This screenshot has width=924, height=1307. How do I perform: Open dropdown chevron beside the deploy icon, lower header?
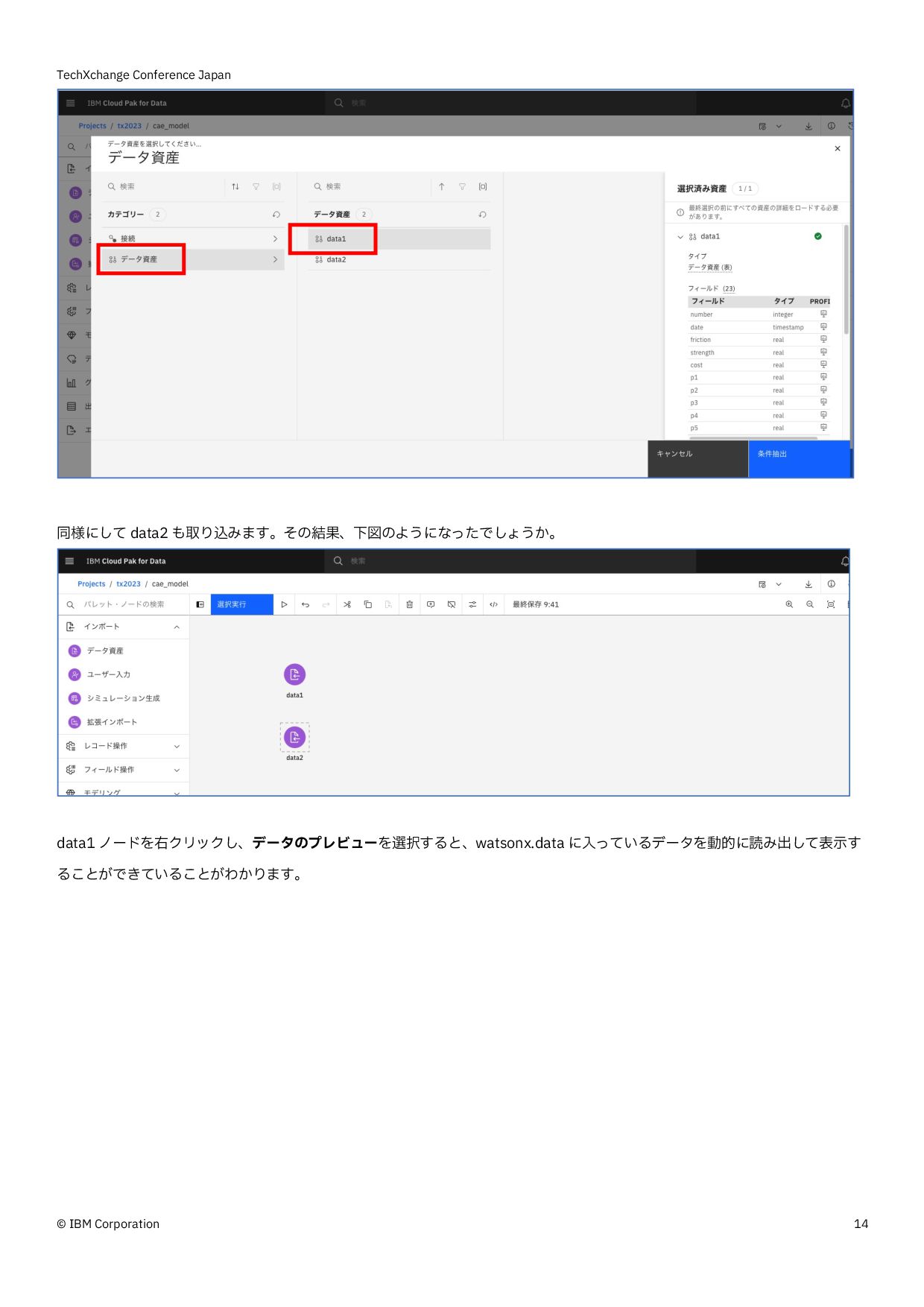779,584
